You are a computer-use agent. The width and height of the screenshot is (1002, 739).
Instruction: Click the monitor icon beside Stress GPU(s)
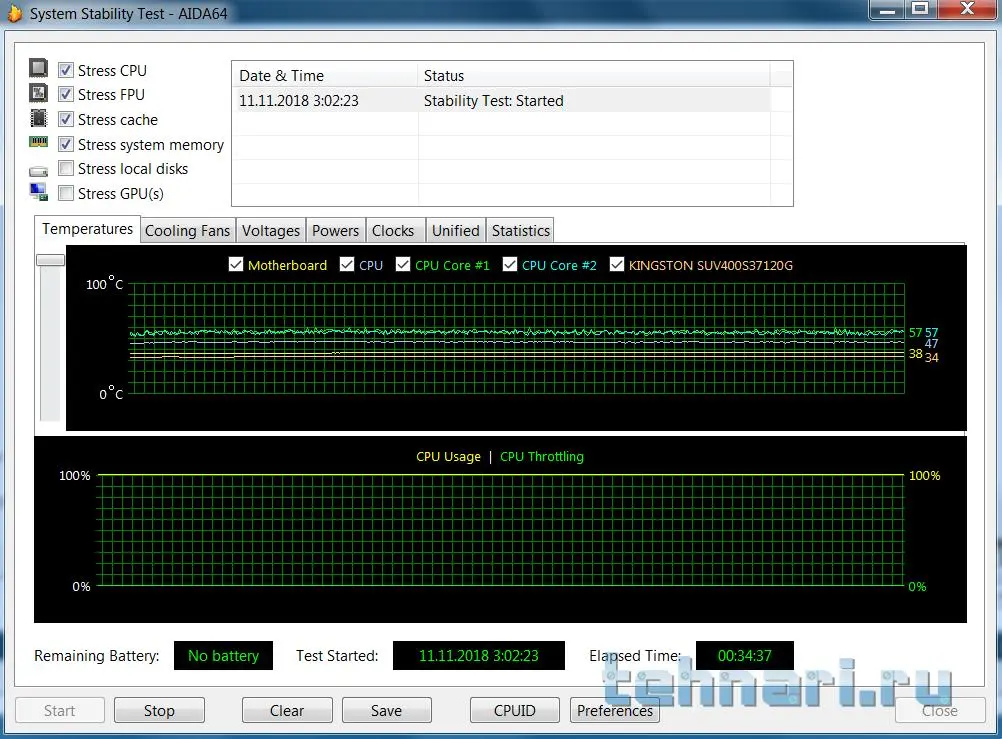pos(38,192)
